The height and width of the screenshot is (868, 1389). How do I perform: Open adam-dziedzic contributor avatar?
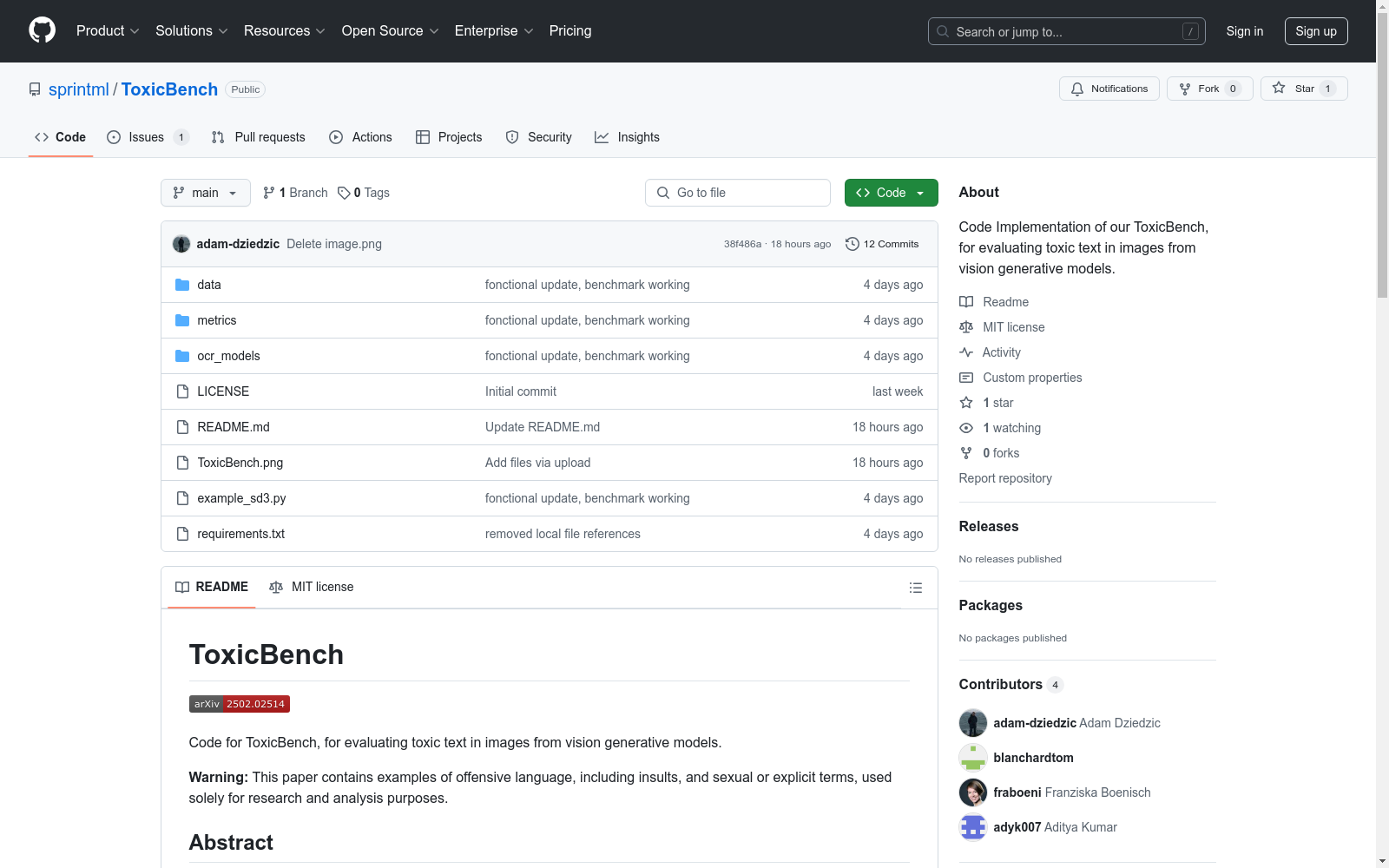[x=973, y=723]
